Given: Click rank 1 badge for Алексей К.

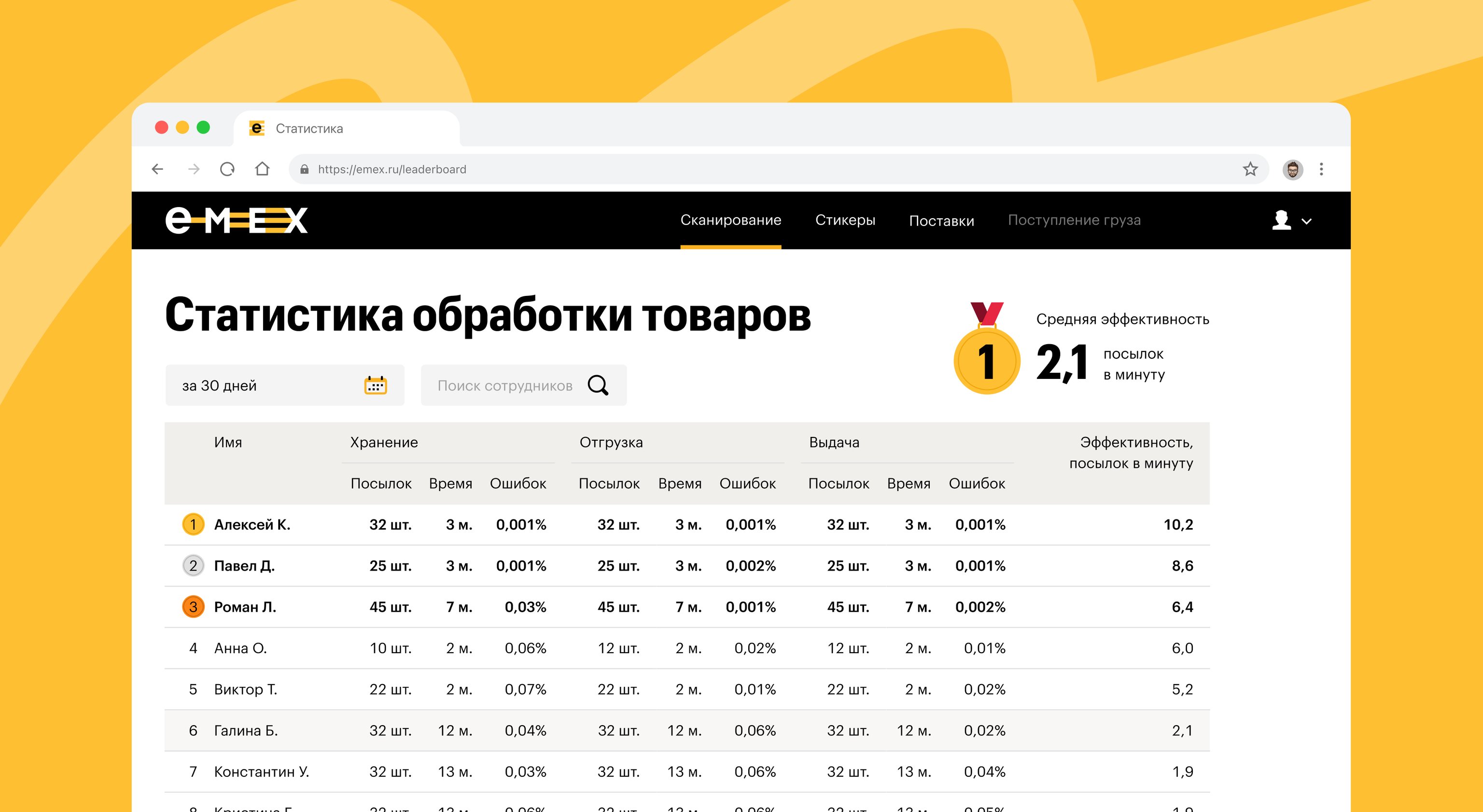Looking at the screenshot, I should [193, 524].
